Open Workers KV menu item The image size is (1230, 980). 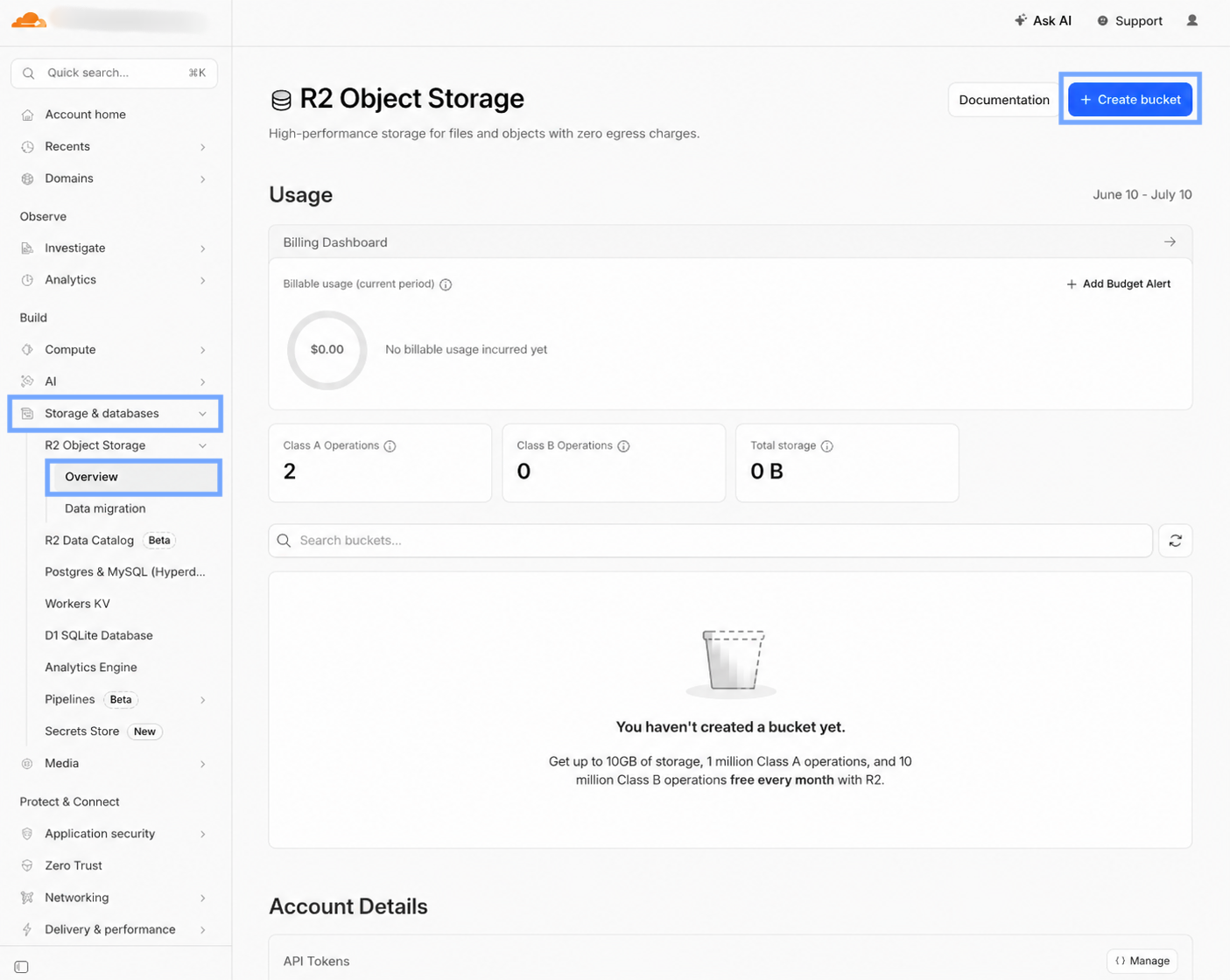point(77,604)
